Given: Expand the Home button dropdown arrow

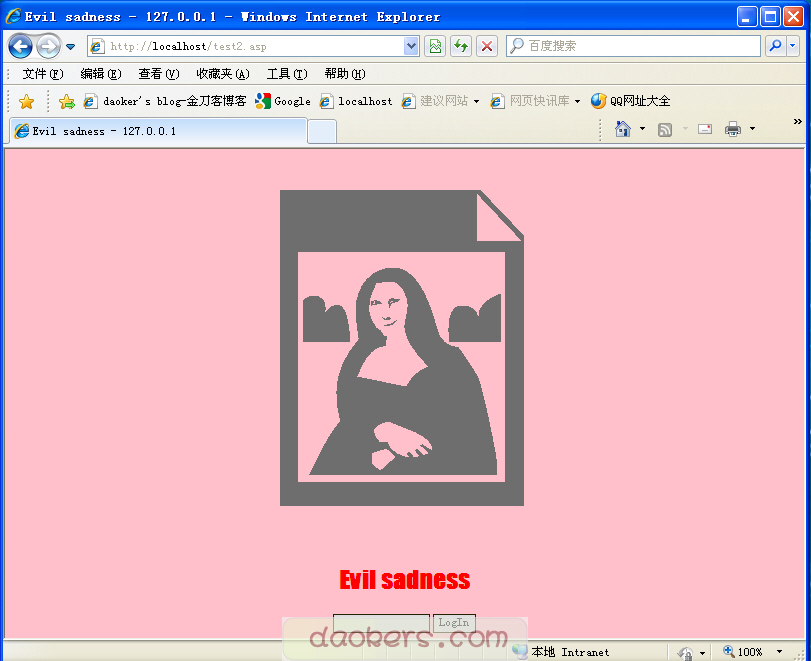Looking at the screenshot, I should click(642, 129).
